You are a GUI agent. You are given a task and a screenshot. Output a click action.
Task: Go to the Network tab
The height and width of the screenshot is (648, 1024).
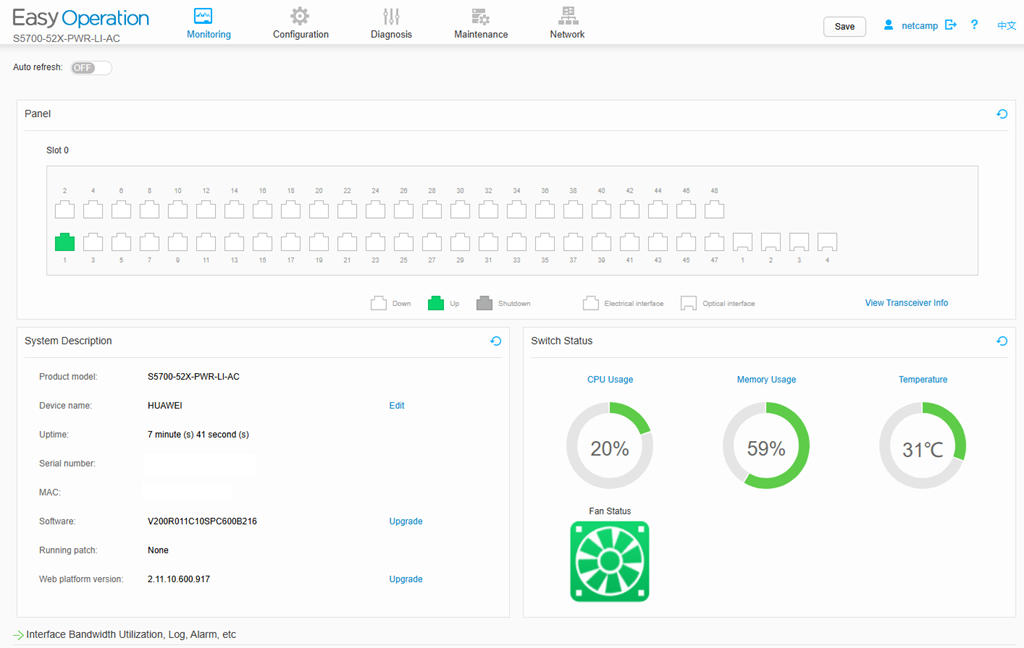click(x=567, y=22)
